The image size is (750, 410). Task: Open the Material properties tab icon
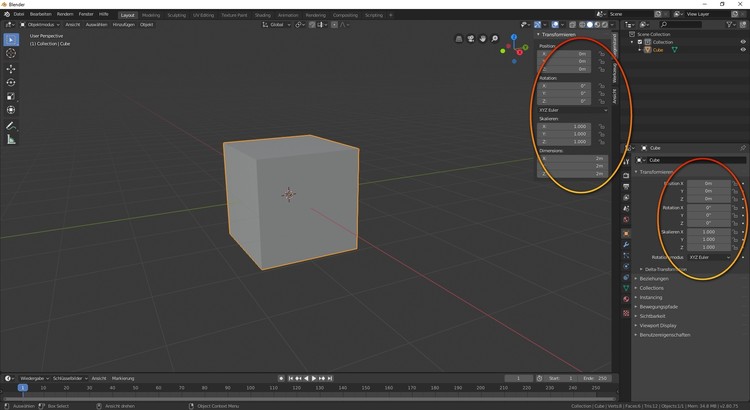point(626,299)
